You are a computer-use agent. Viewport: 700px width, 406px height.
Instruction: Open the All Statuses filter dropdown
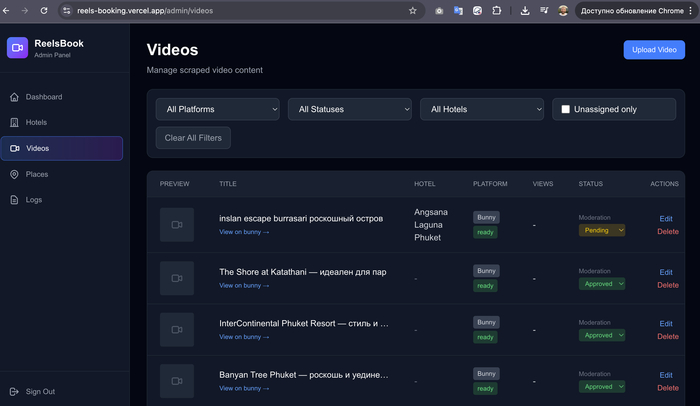(x=350, y=109)
